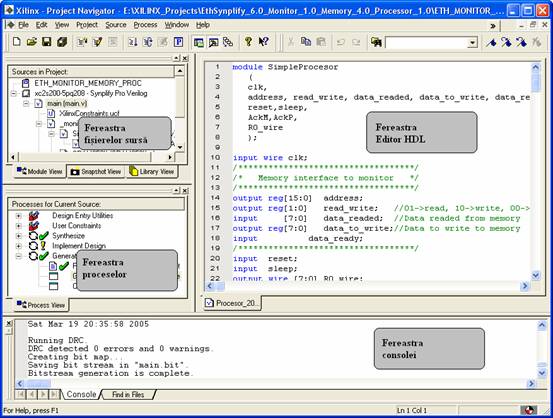553x418 pixels.
Task: Expand the User Constraints process
Action: (18, 226)
